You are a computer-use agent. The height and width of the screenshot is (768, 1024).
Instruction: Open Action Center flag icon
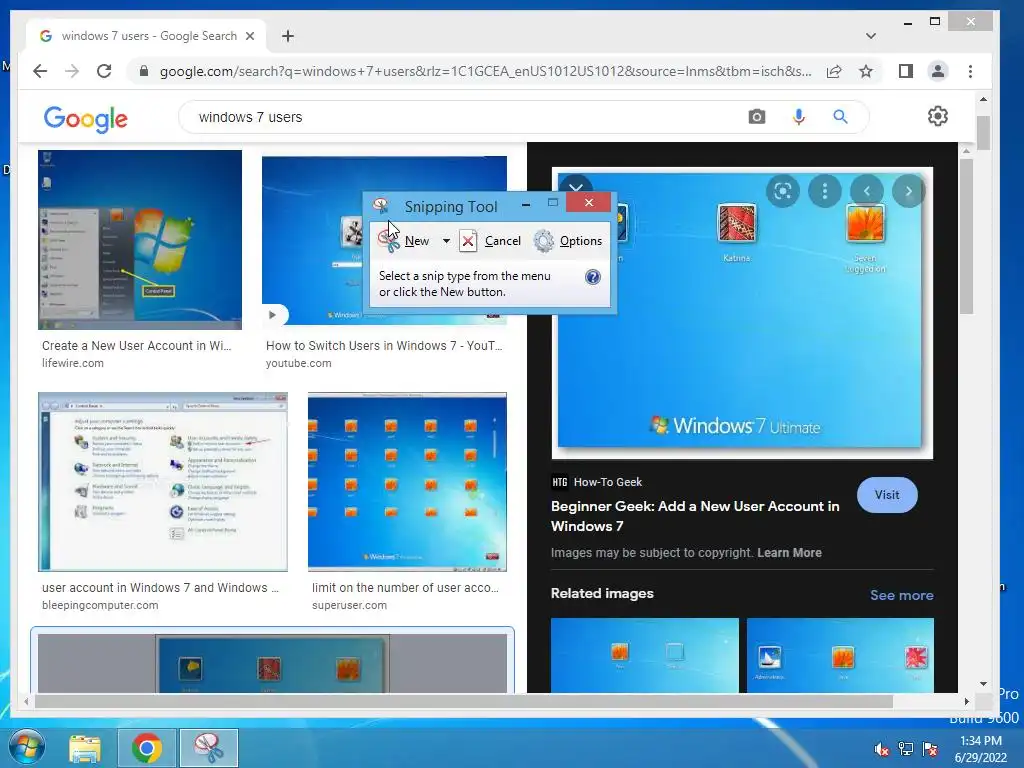click(x=930, y=749)
